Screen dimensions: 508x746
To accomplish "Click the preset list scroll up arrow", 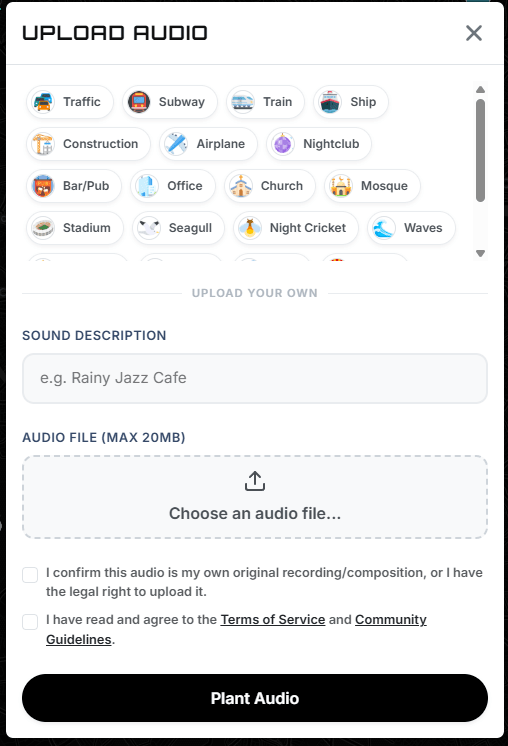I will (480, 89).
